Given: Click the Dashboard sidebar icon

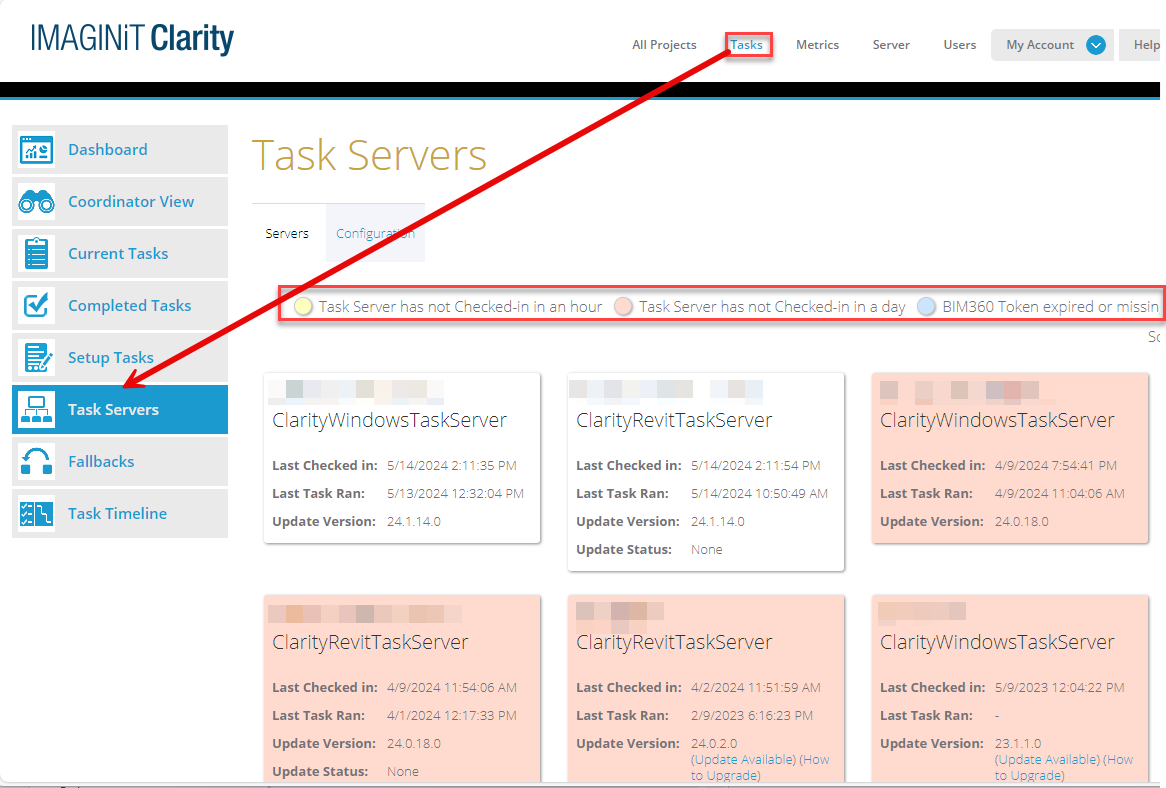Looking at the screenshot, I should click(x=37, y=150).
